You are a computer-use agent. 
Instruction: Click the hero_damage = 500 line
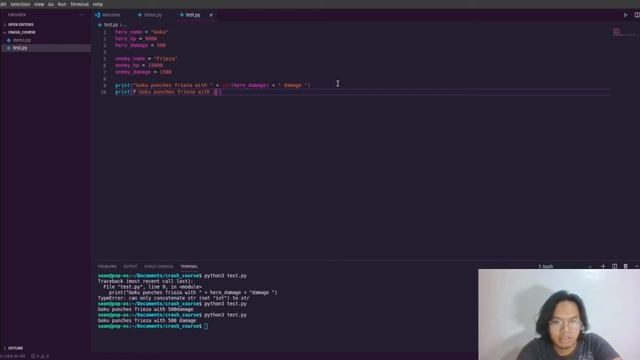pos(140,45)
